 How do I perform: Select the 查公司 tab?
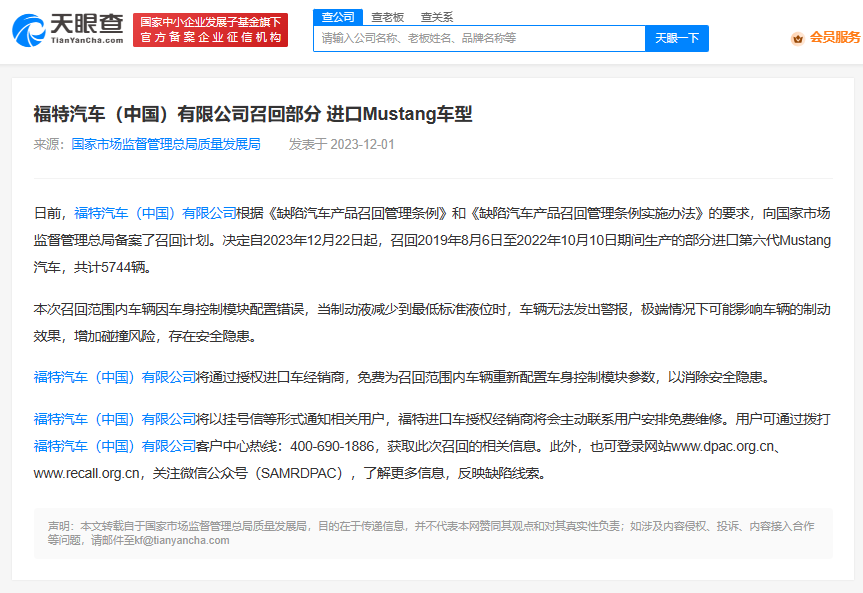coord(340,16)
